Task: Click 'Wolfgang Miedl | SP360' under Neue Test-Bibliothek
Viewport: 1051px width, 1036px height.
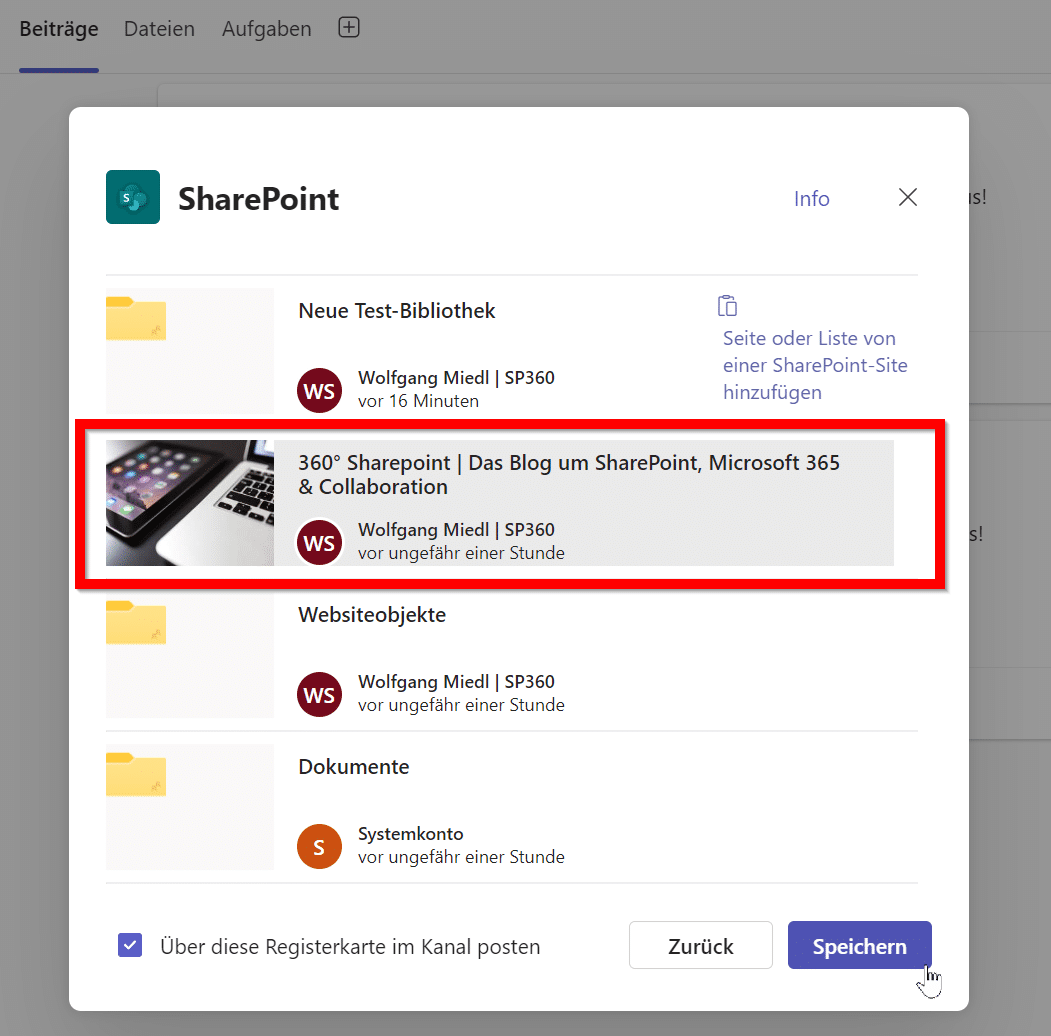Action: click(x=456, y=378)
